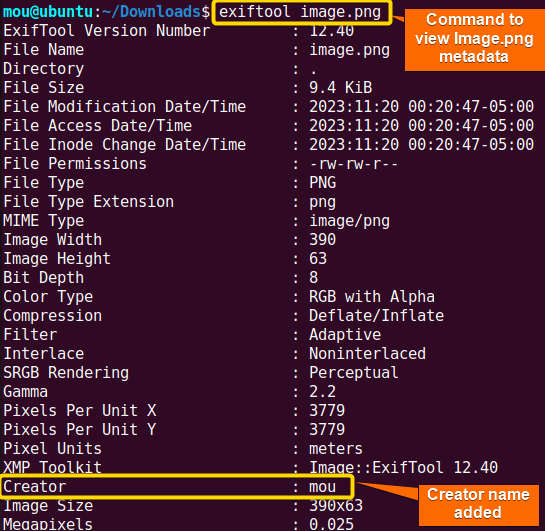Viewport: 545px width, 531px height.
Task: Click the 'Pixels Per Unit Y' label
Action: pos(80,430)
